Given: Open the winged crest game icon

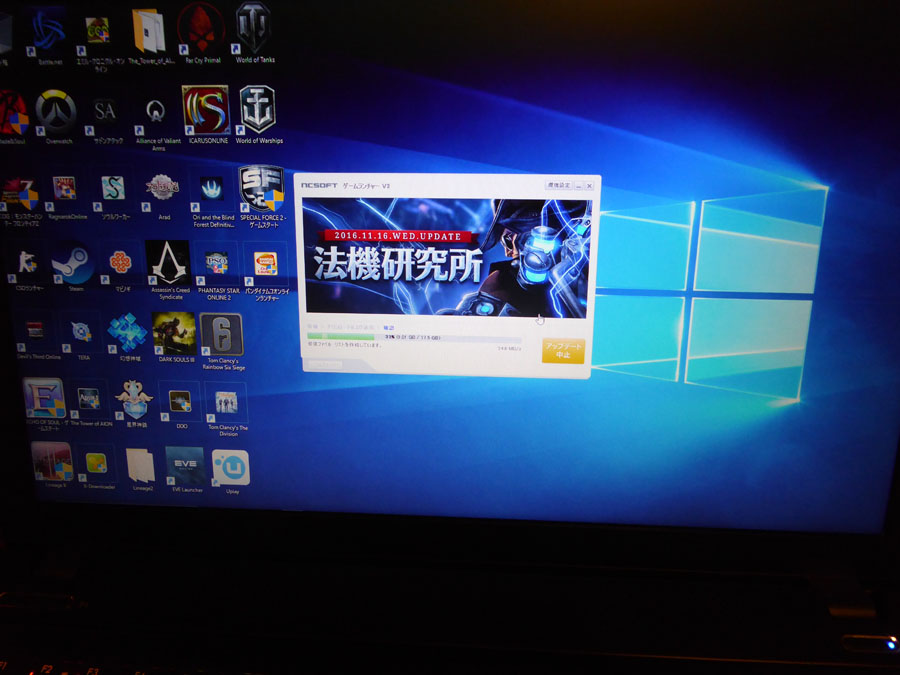Looking at the screenshot, I should pos(133,404).
